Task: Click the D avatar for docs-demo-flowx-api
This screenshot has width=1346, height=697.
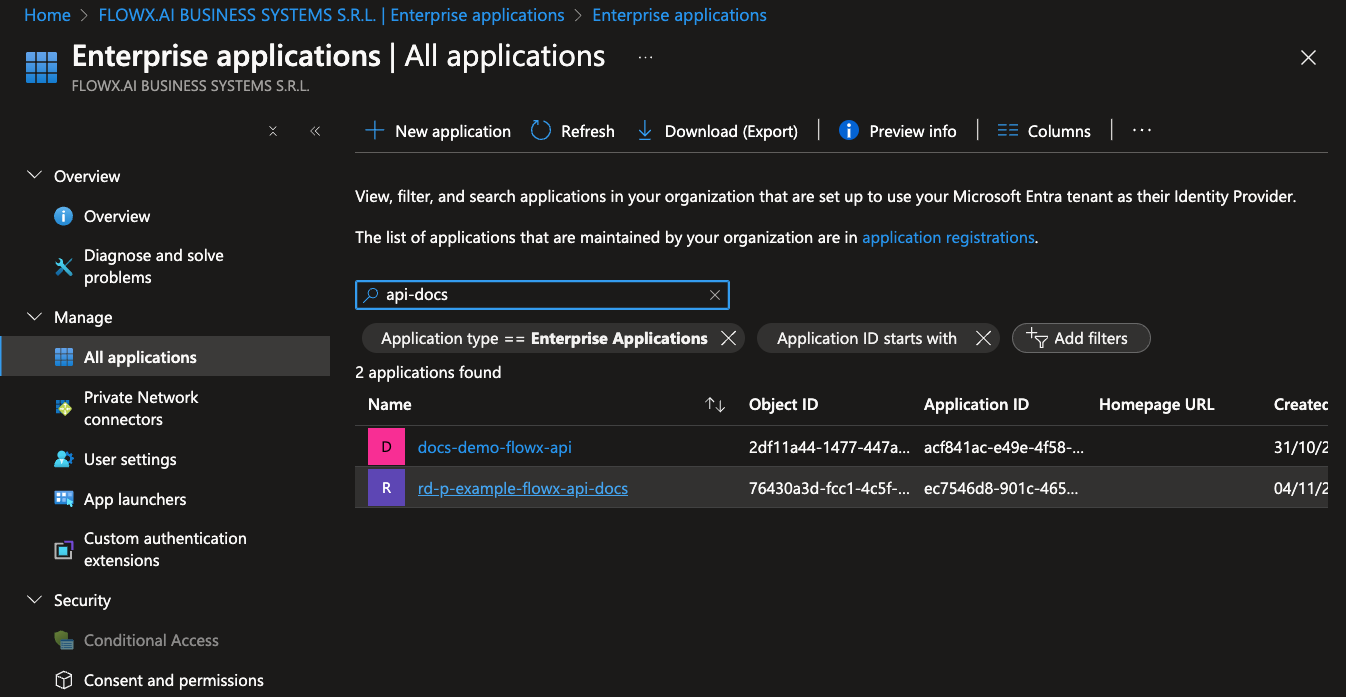Action: tap(387, 447)
